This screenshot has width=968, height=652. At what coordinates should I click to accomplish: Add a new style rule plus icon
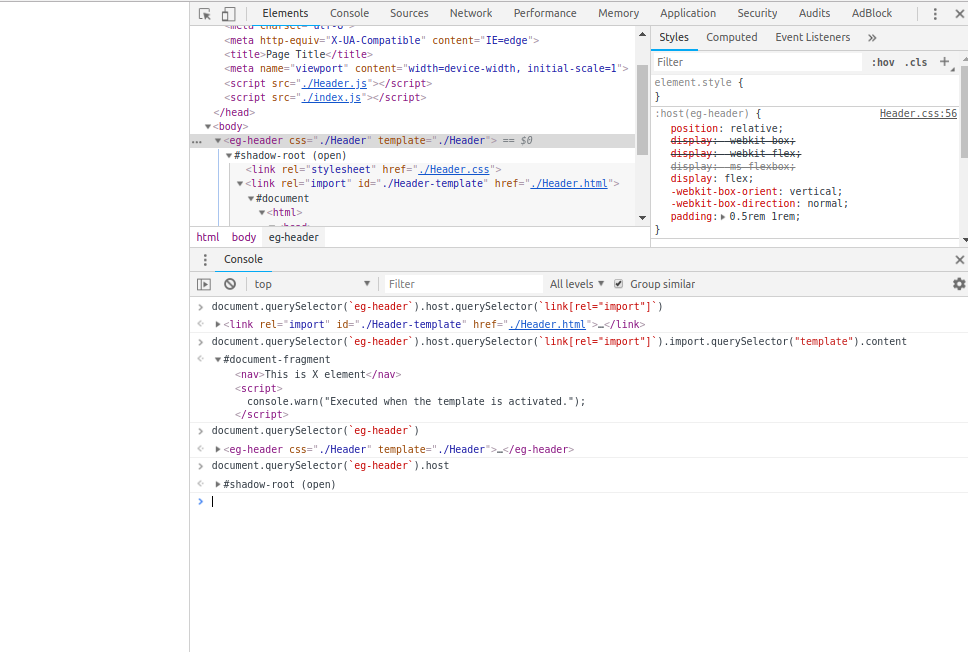tap(945, 61)
